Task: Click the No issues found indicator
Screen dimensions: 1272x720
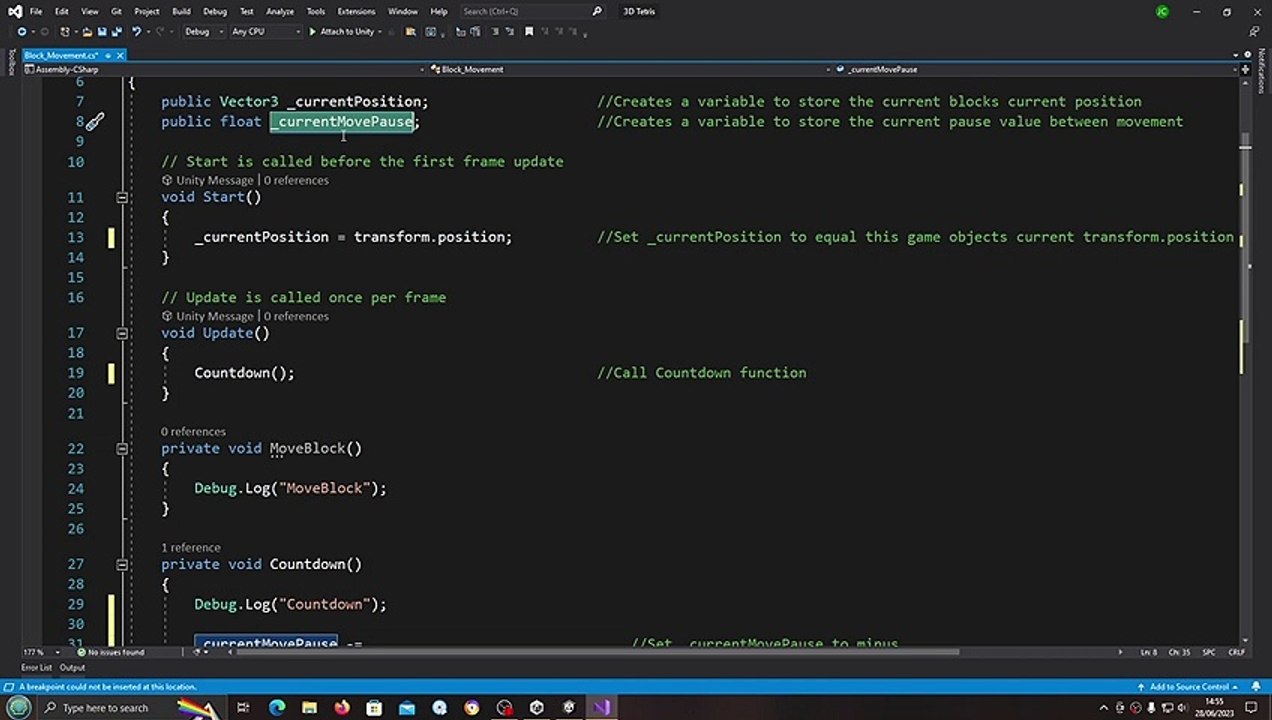Action: click(x=112, y=652)
